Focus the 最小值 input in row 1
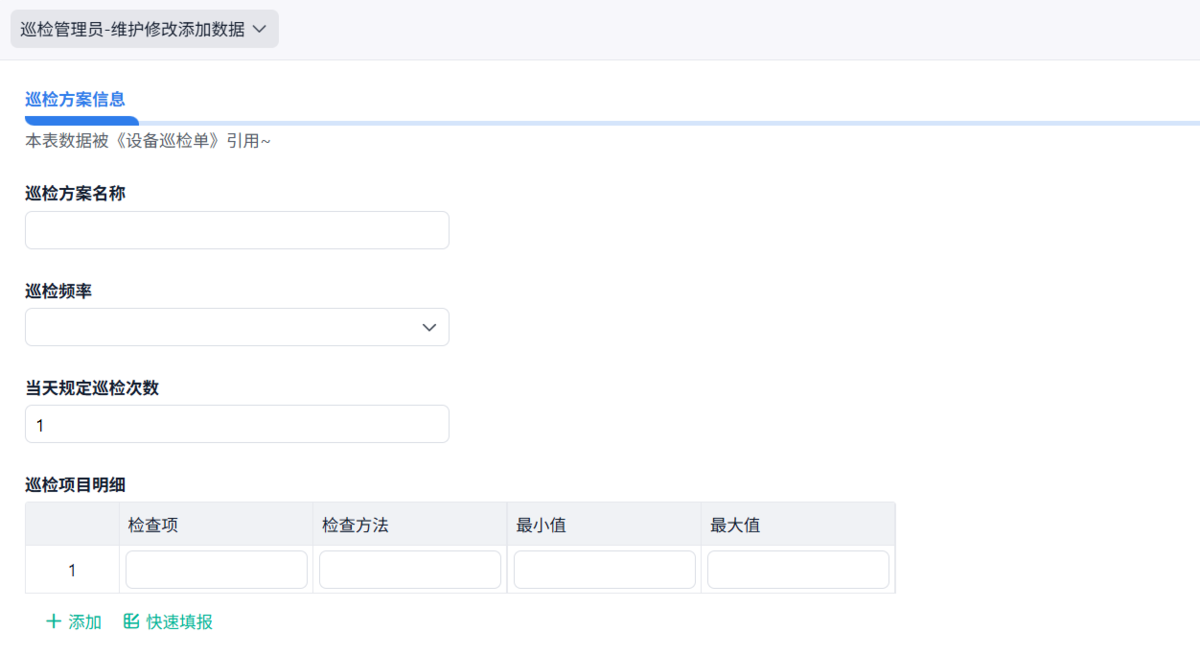The width and height of the screenshot is (1200, 655). tap(604, 570)
